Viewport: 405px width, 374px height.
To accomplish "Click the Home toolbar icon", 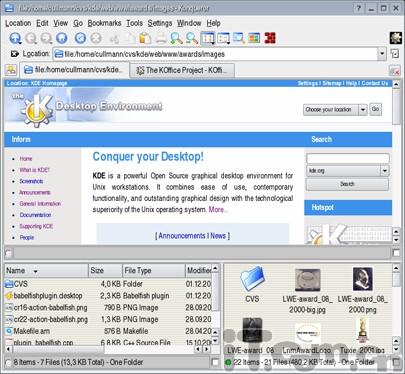I will [62, 38].
